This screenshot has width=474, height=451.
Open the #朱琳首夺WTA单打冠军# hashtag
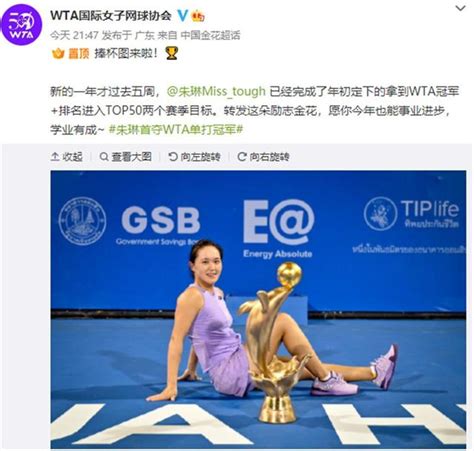pyautogui.click(x=176, y=129)
